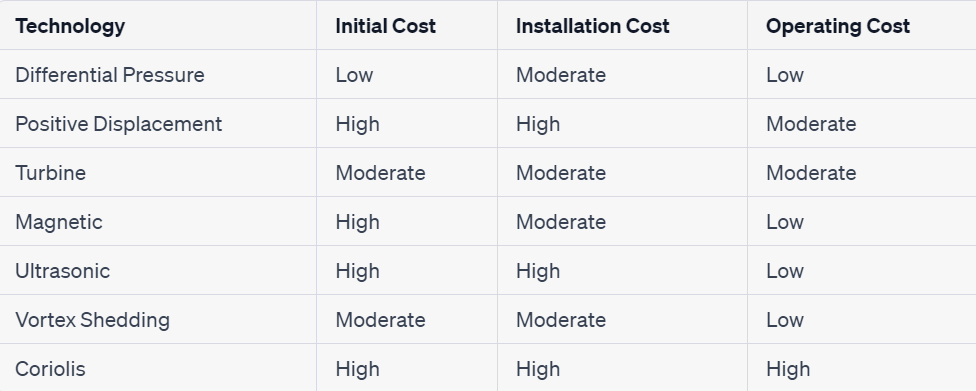Click Magnetic's installation cost value

click(561, 222)
